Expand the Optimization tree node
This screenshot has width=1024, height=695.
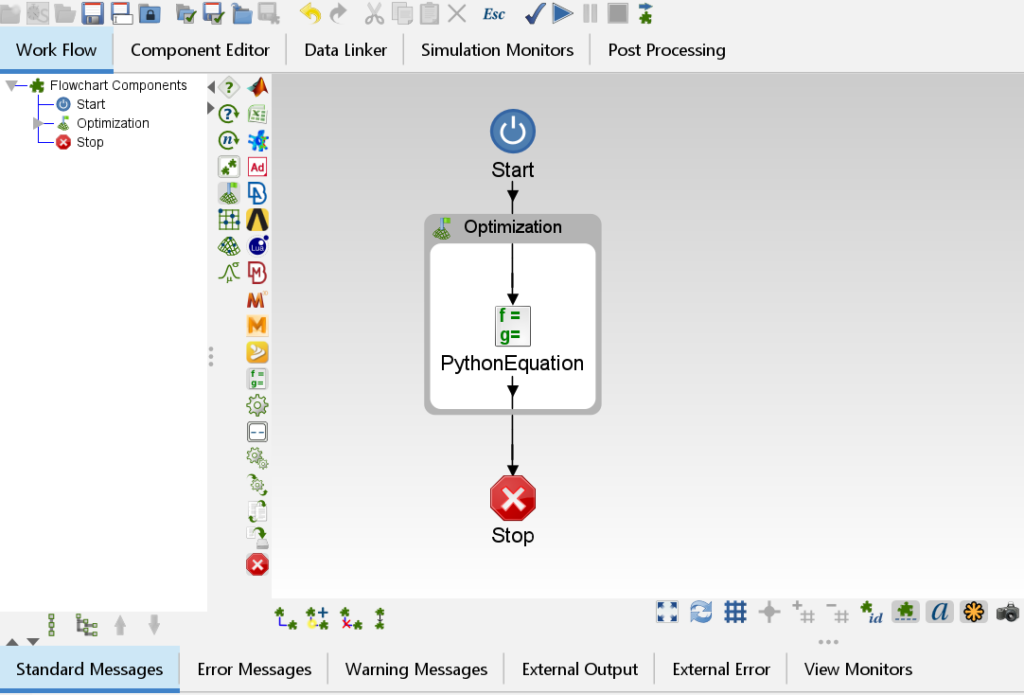point(39,123)
